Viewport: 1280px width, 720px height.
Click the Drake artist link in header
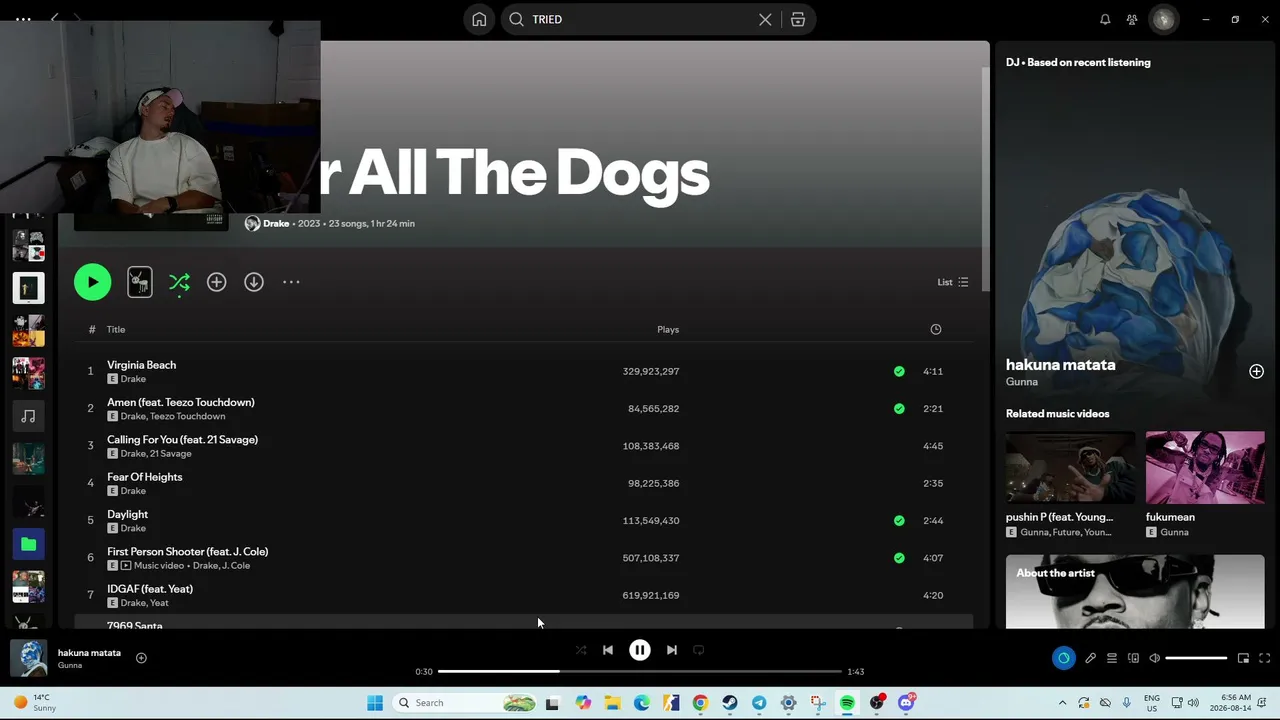point(276,223)
